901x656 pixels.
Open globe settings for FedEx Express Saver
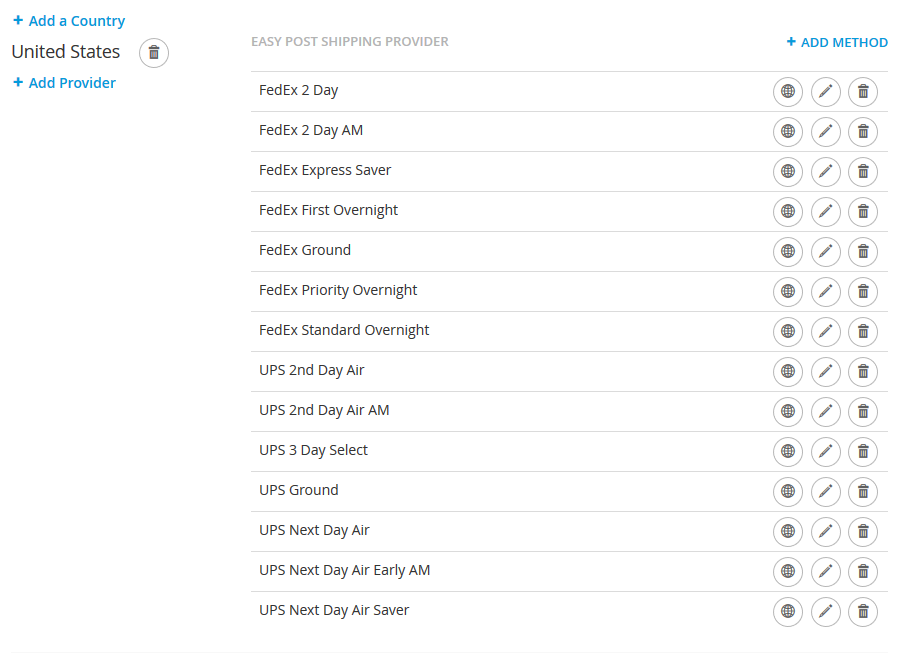tap(788, 171)
